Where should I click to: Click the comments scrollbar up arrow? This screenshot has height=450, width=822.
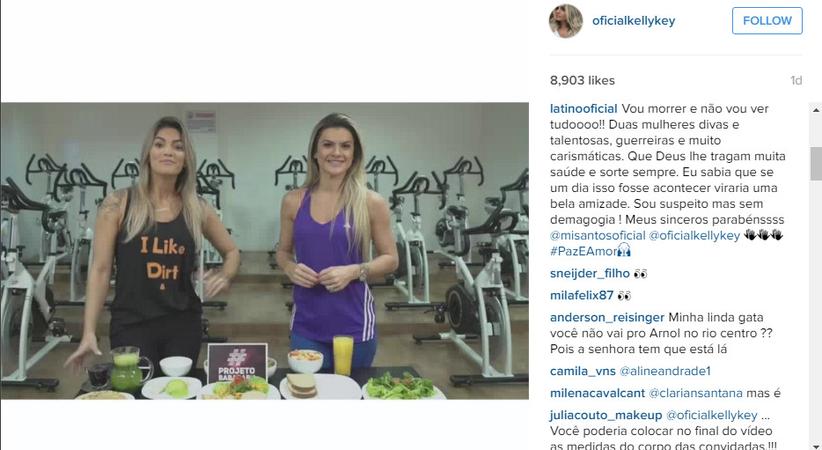816,110
